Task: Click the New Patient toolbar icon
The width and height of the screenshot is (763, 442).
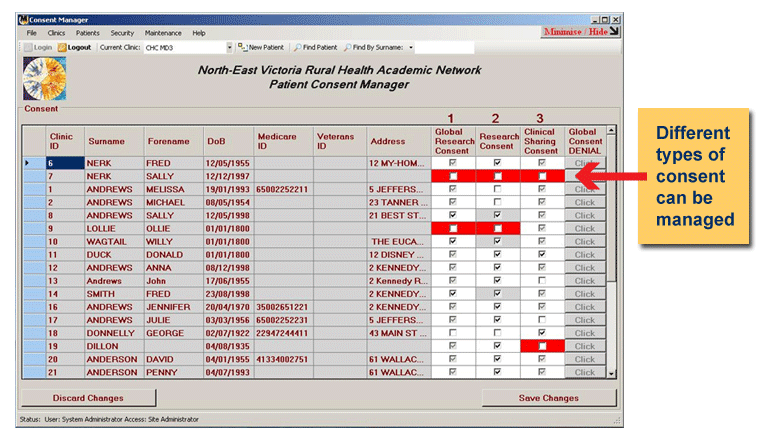Action: click(242, 47)
